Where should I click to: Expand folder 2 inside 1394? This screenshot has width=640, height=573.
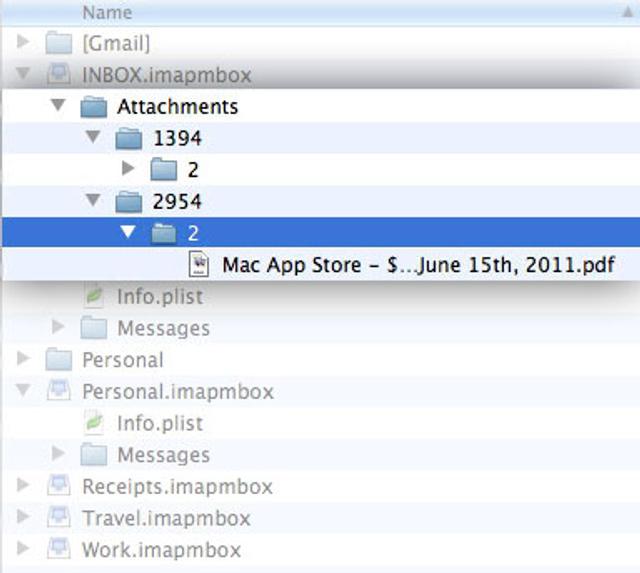128,168
